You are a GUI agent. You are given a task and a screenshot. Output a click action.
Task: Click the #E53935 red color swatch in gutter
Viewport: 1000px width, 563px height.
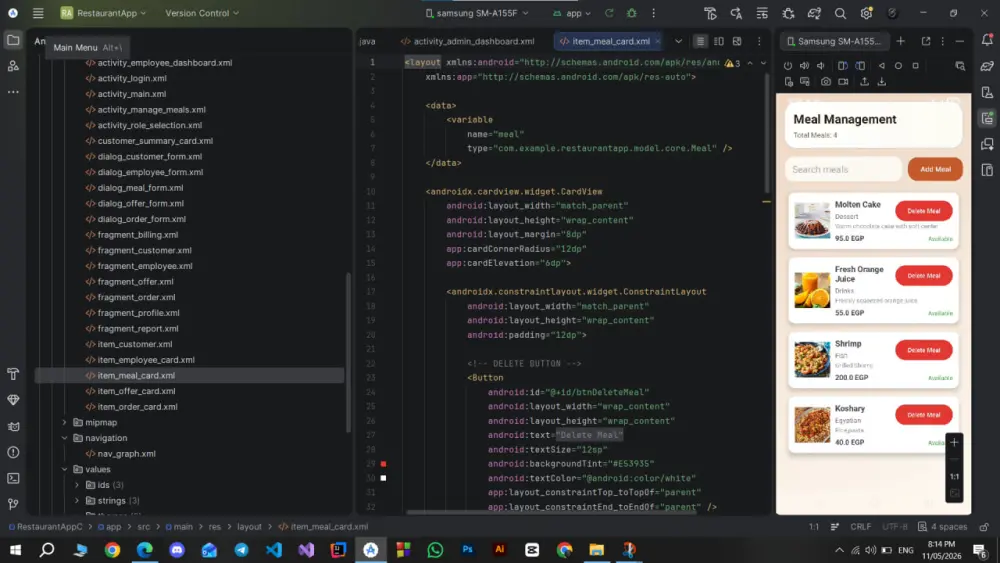coord(383,464)
